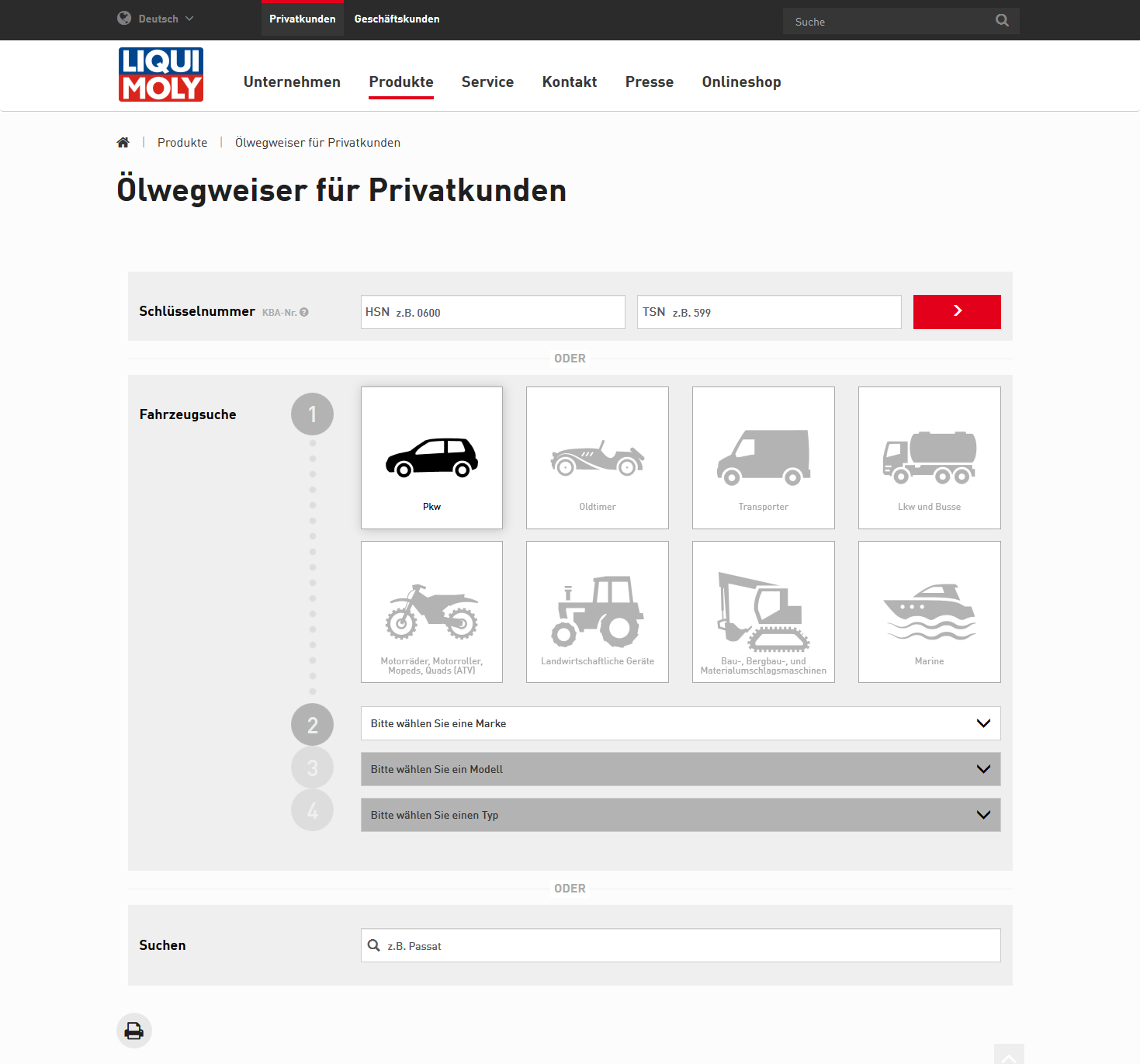Select the Pkw car vehicle icon

click(x=431, y=458)
